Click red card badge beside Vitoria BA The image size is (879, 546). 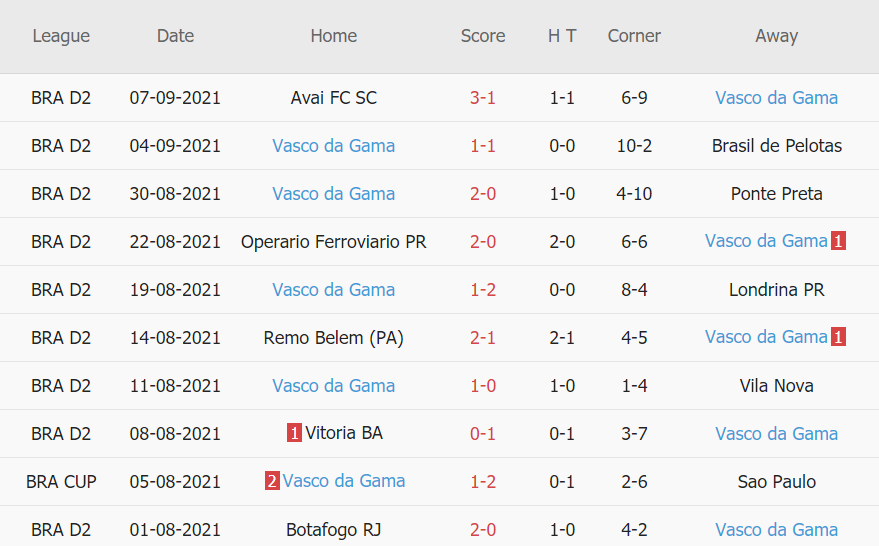(294, 433)
